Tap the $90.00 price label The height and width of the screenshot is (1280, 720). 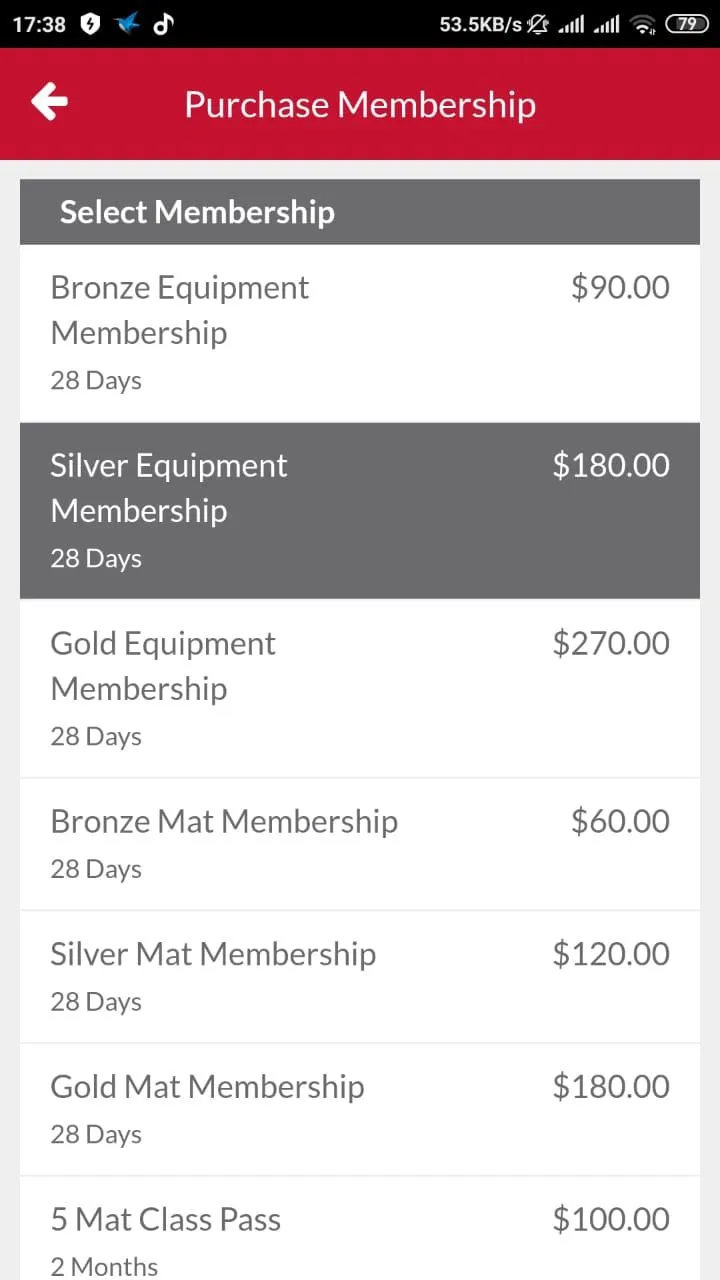pos(620,287)
